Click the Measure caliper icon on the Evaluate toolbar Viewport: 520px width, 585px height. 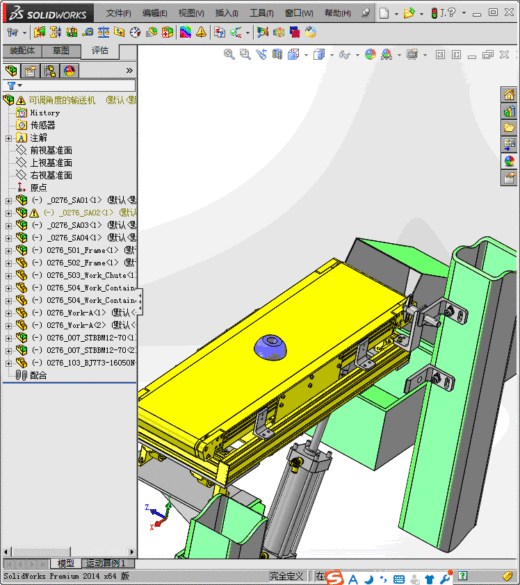point(88,32)
